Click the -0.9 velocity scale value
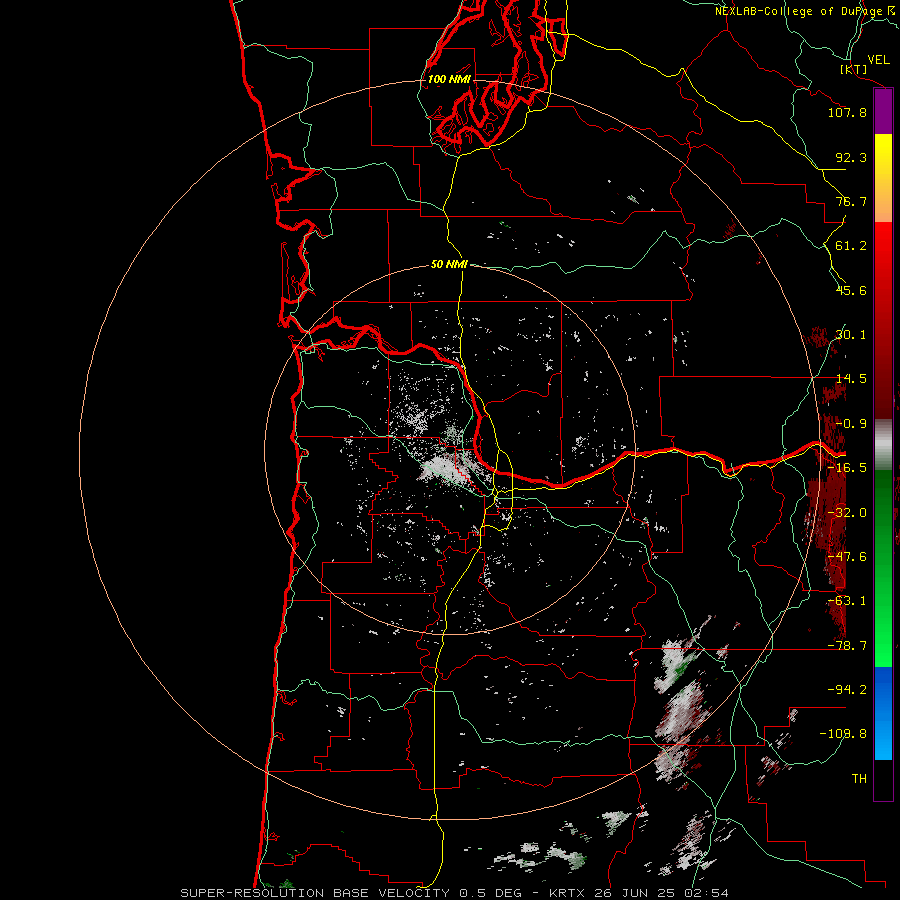 point(851,424)
